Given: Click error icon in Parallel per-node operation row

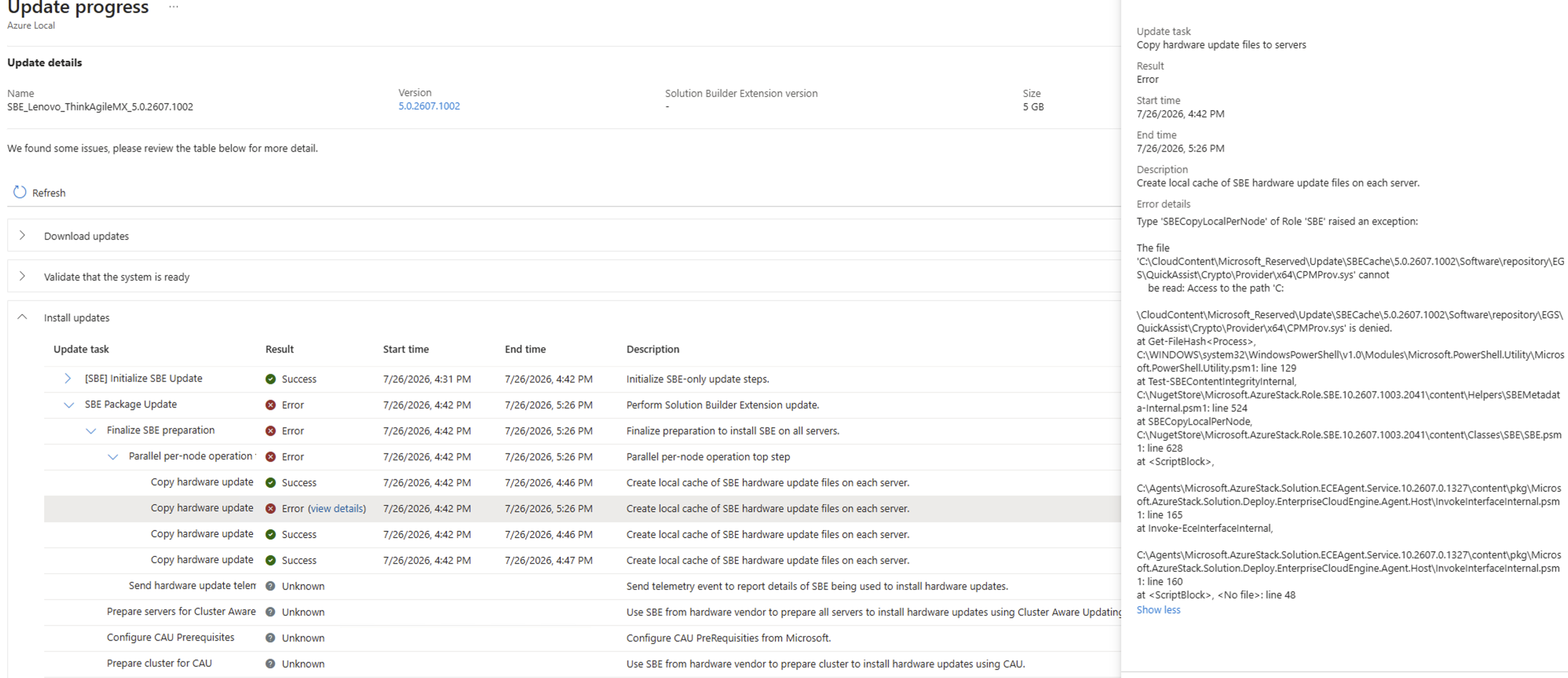Looking at the screenshot, I should tap(270, 457).
